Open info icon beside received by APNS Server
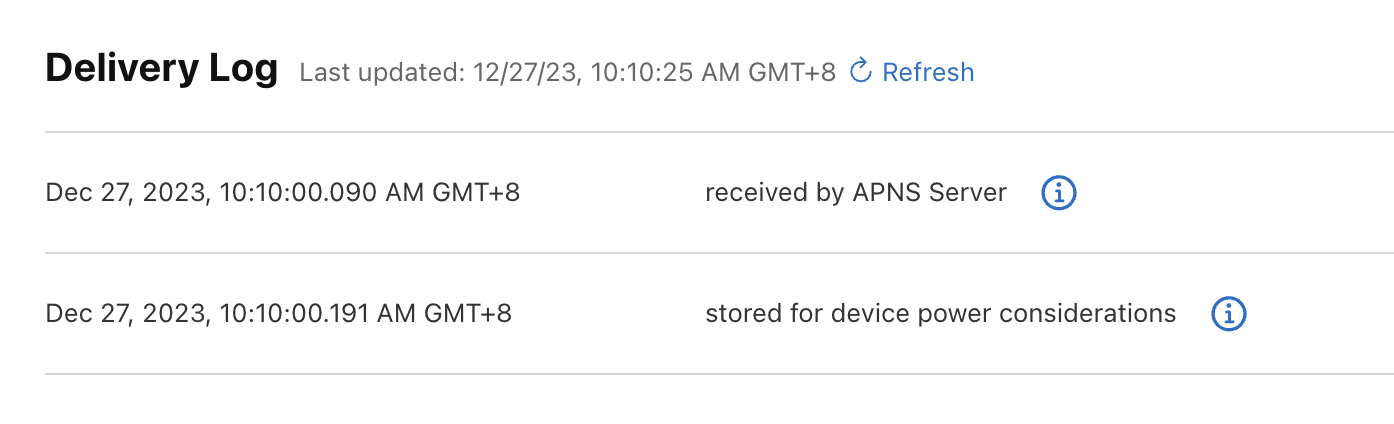Viewport: 1394px width, 424px height. (x=1058, y=192)
